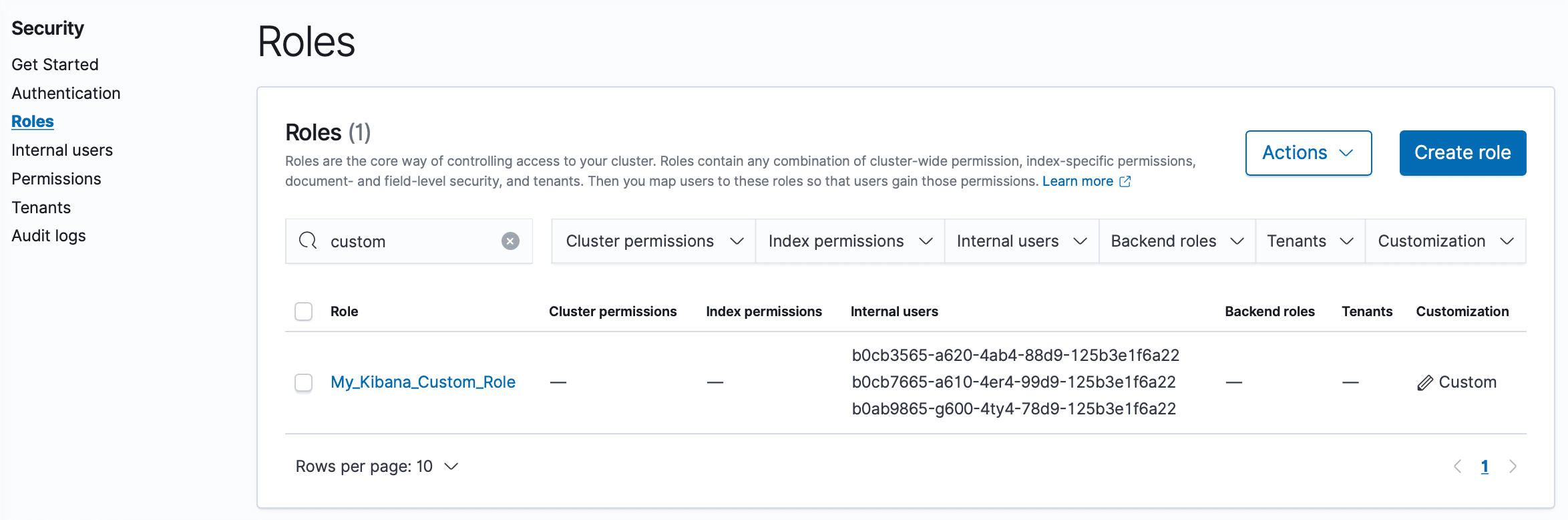Click the pencil icon next to Custom
Viewport: 1568px width, 520px height.
click(x=1424, y=383)
